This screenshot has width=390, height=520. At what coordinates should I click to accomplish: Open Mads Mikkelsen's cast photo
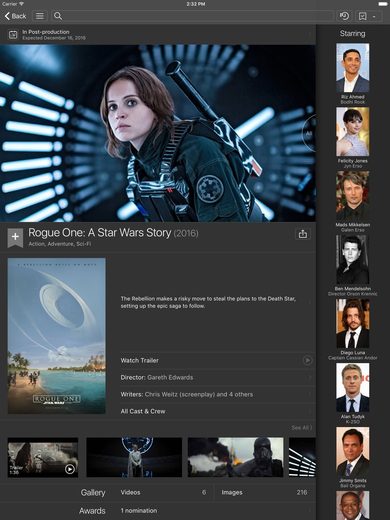pos(353,196)
